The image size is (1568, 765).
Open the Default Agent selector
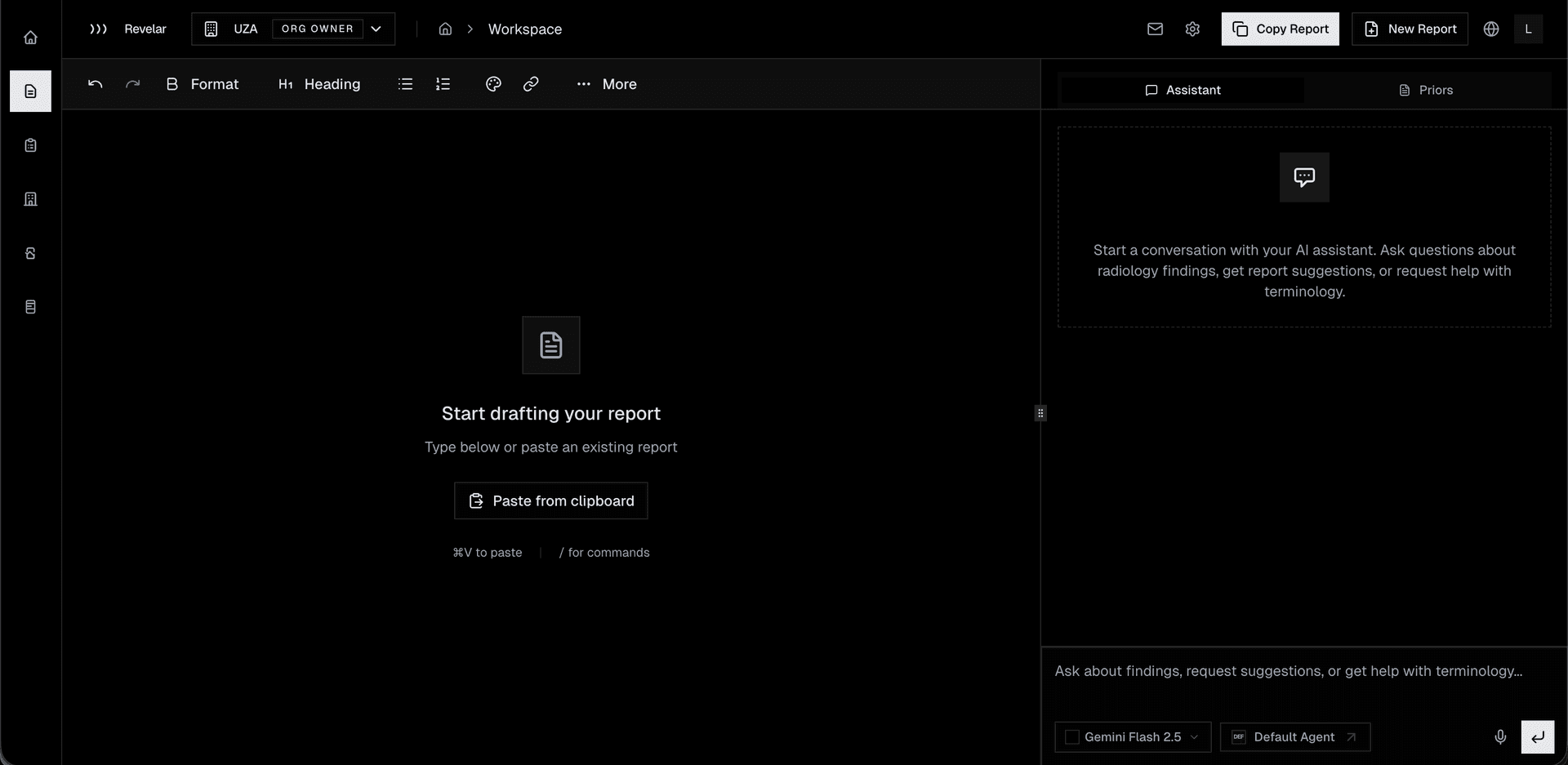point(1294,737)
